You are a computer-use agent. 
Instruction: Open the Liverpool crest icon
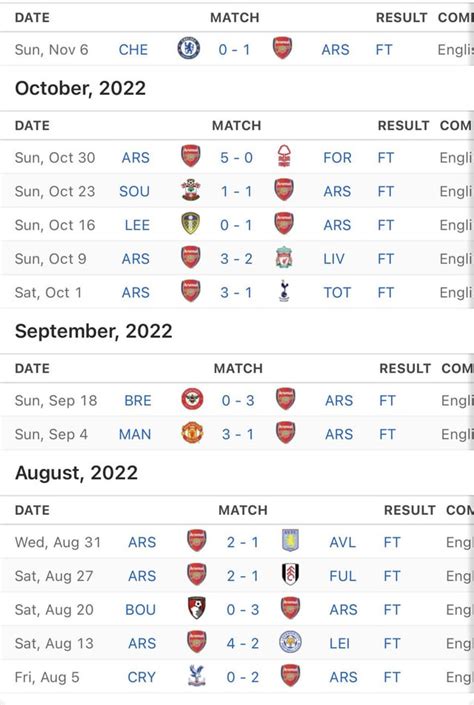coord(284,258)
